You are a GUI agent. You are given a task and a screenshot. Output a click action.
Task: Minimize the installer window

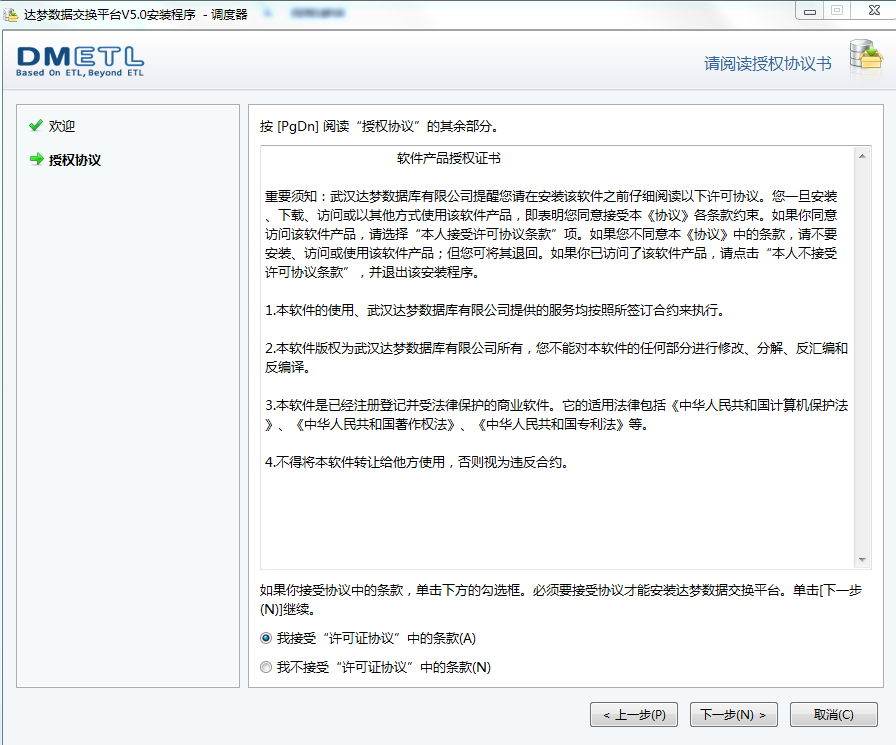[810, 11]
